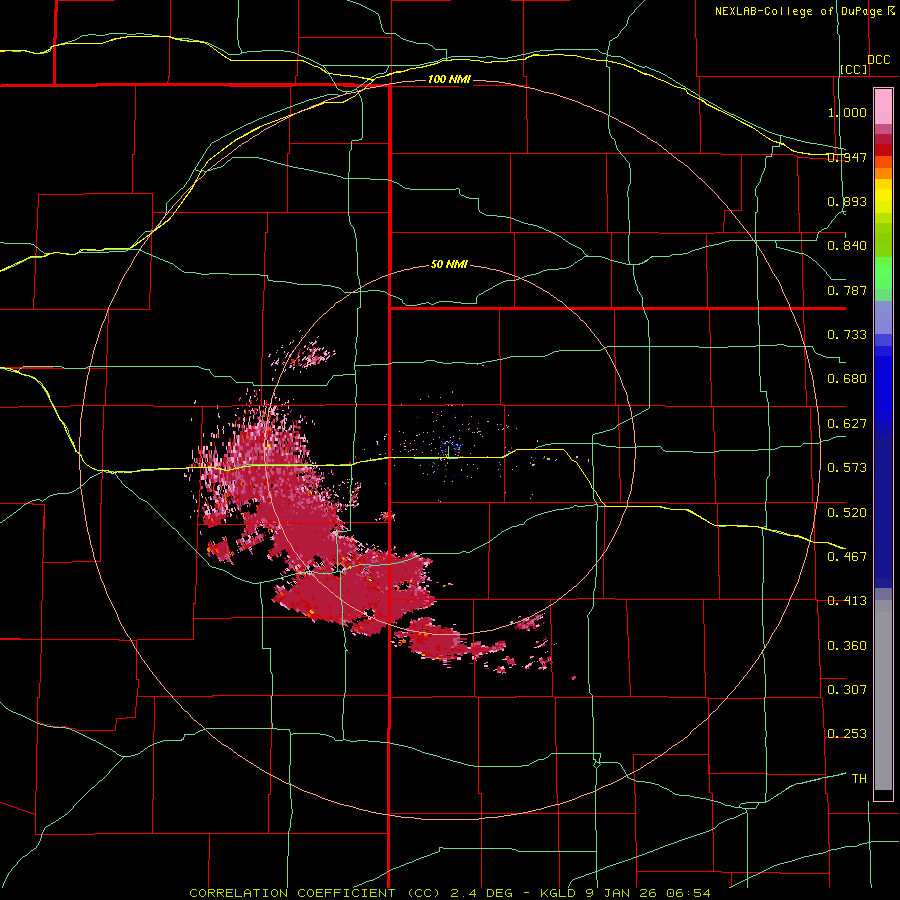Click the 0.947 legend value
This screenshot has height=900, width=900.
click(x=847, y=157)
